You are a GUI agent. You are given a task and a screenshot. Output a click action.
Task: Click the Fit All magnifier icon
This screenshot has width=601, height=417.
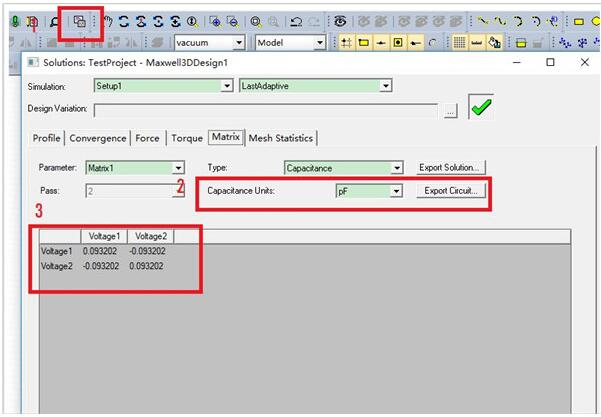[x=256, y=21]
